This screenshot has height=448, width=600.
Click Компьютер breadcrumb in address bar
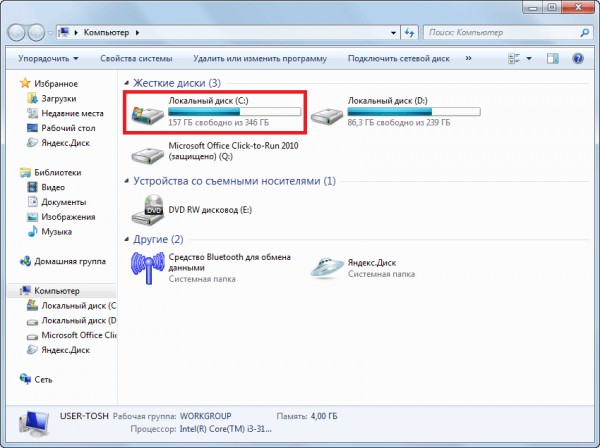pyautogui.click(x=106, y=33)
